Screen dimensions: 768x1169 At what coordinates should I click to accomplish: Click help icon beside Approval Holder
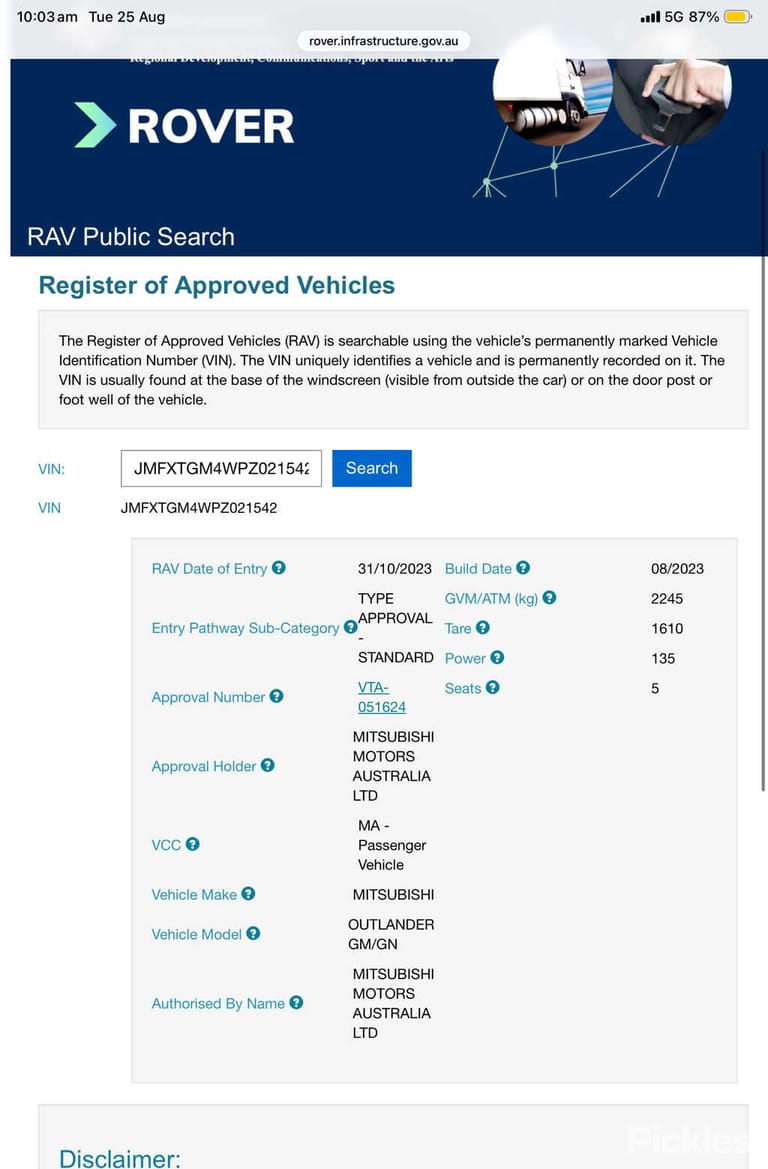pos(268,765)
